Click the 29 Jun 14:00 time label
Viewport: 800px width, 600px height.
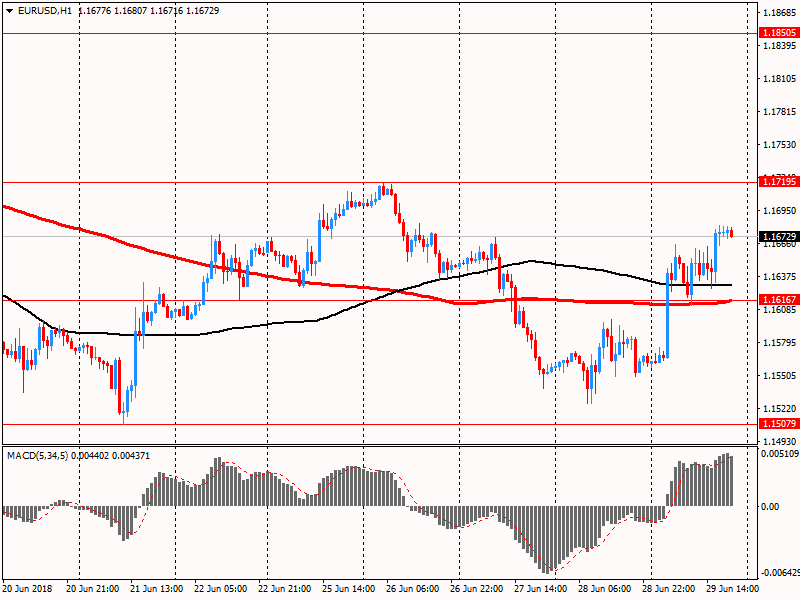733,588
